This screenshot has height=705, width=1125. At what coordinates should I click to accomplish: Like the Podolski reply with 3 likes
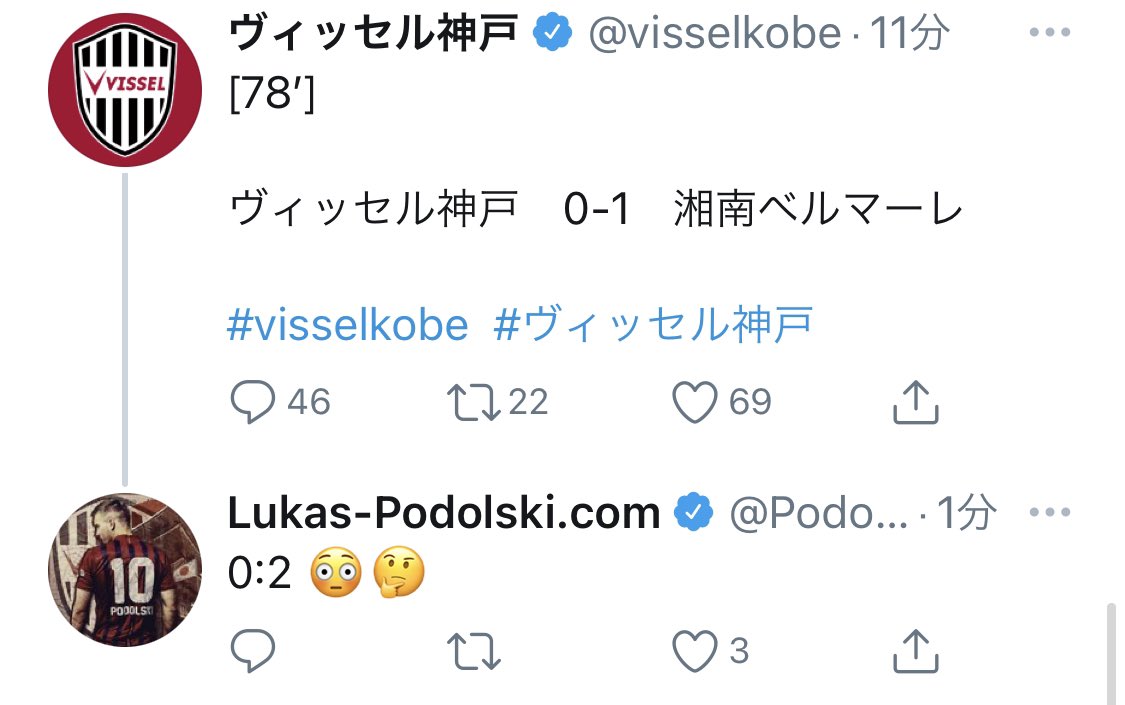(694, 651)
